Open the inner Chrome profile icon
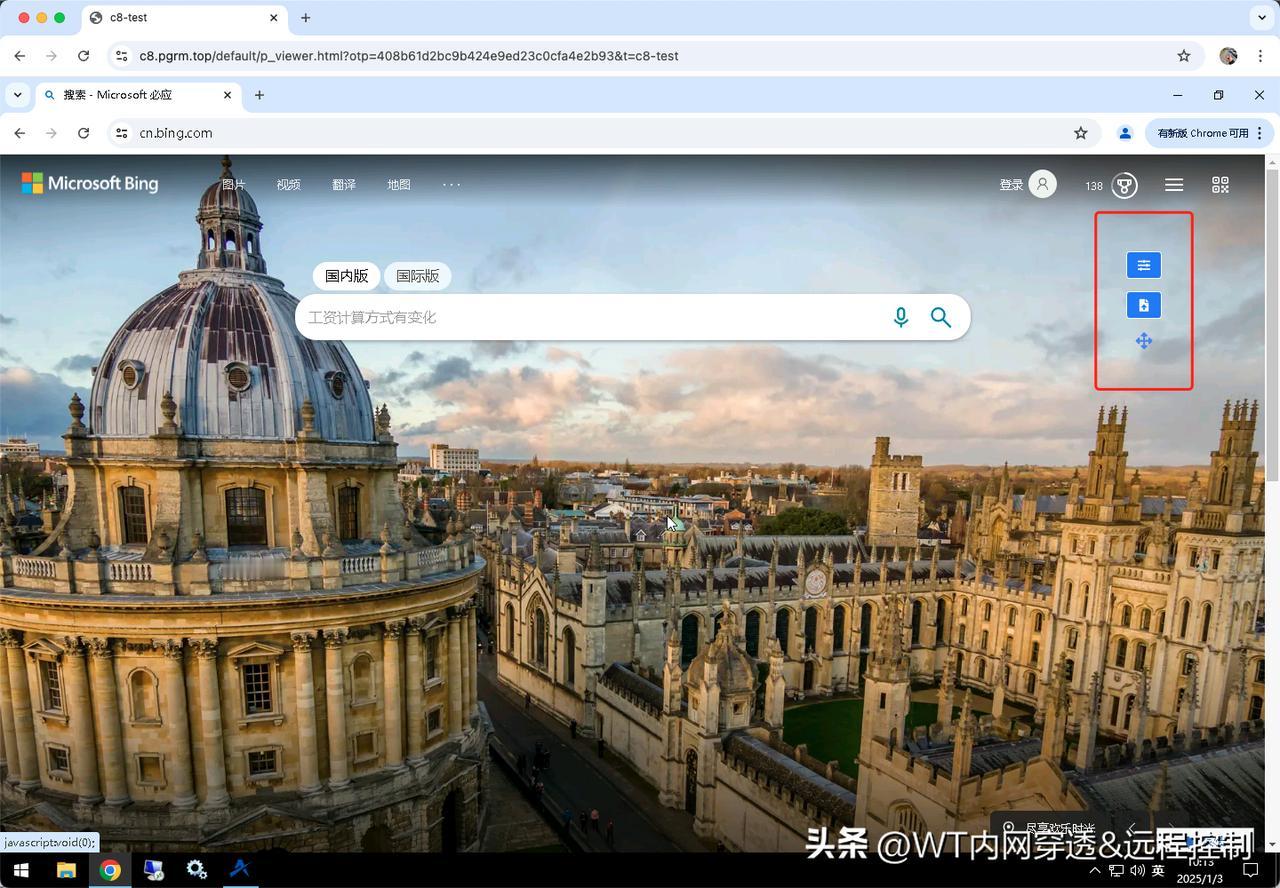Image resolution: width=1280 pixels, height=888 pixels. click(1125, 133)
